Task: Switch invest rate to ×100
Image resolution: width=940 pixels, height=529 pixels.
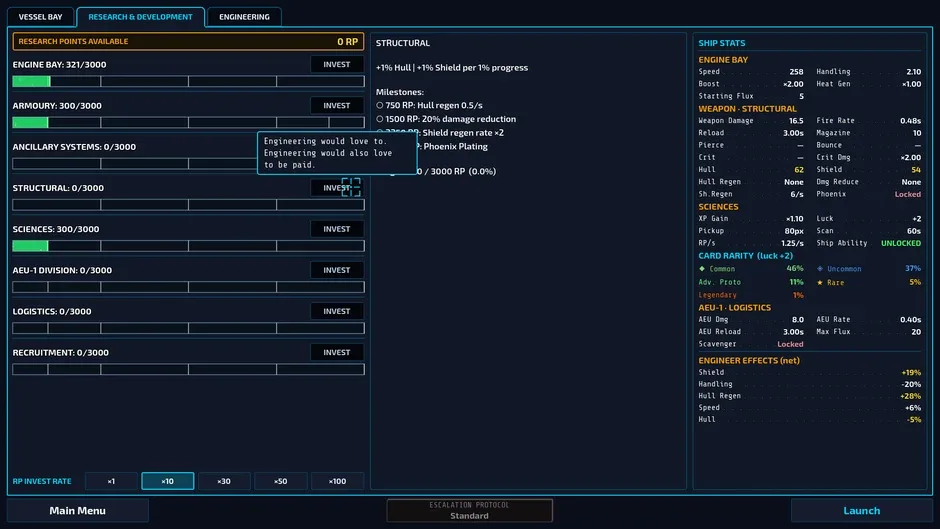Action: coord(338,481)
